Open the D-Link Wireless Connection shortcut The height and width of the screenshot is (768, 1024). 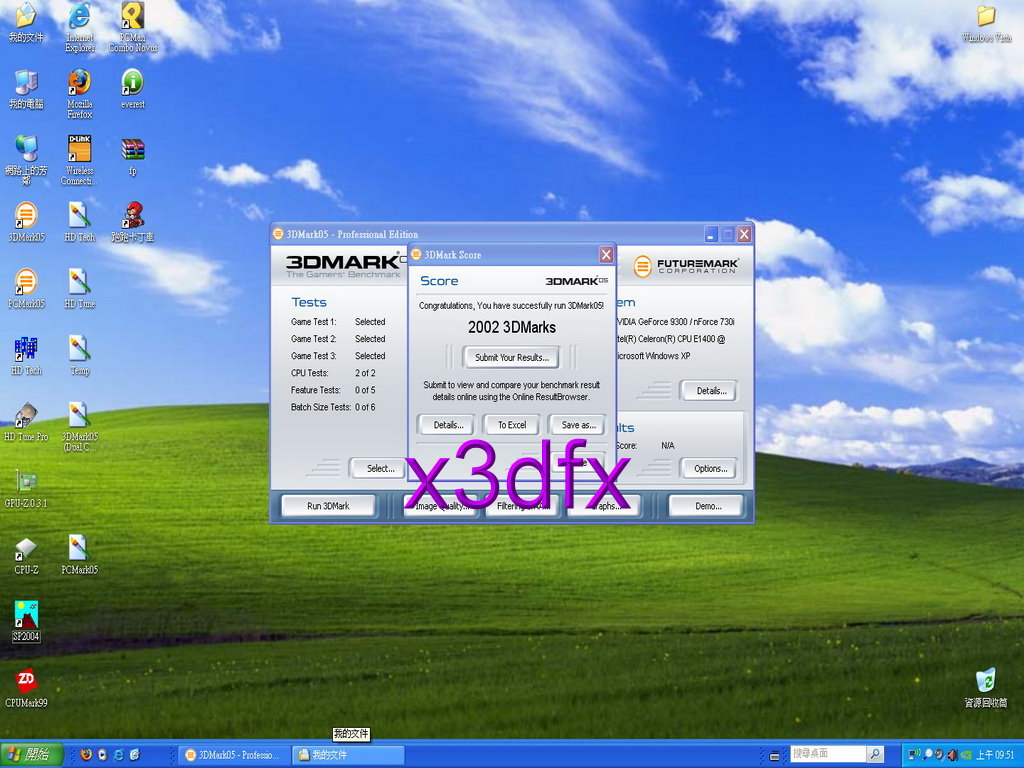pos(80,160)
